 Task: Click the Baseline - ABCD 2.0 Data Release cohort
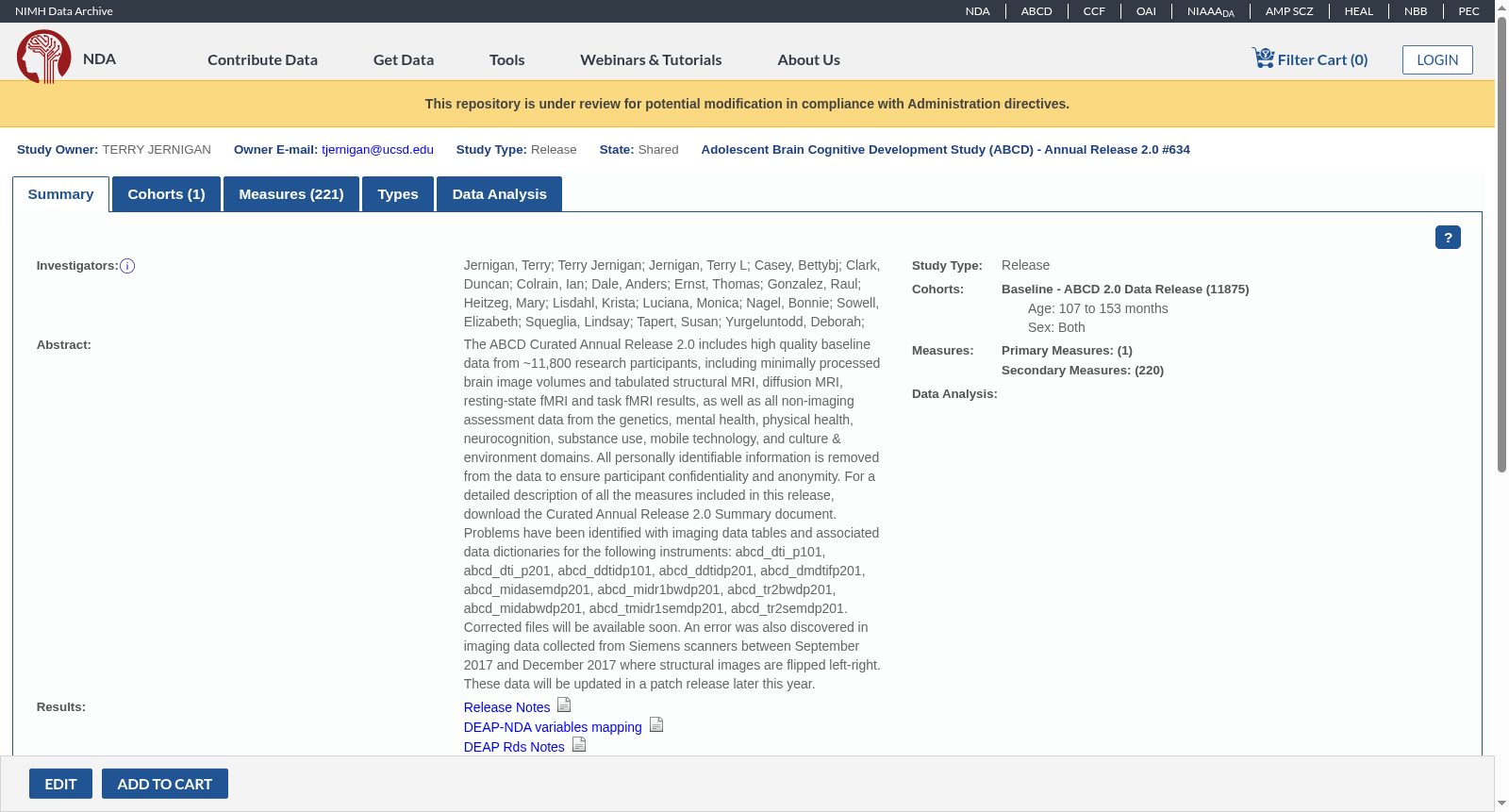1125,290
